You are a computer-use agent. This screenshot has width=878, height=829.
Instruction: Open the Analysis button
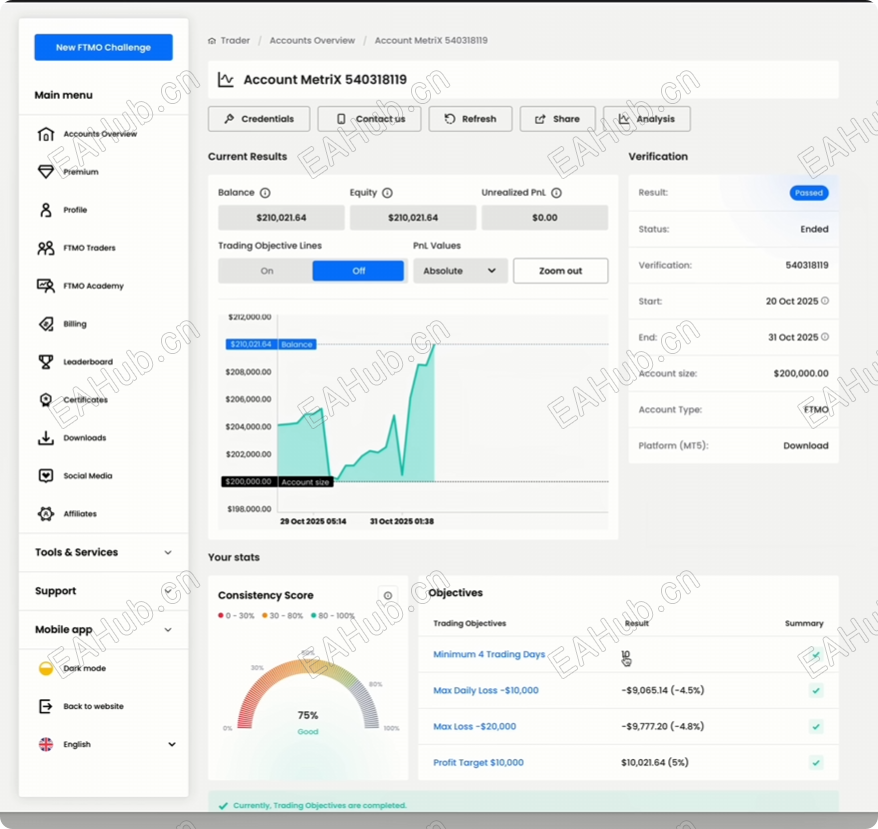click(x=647, y=119)
